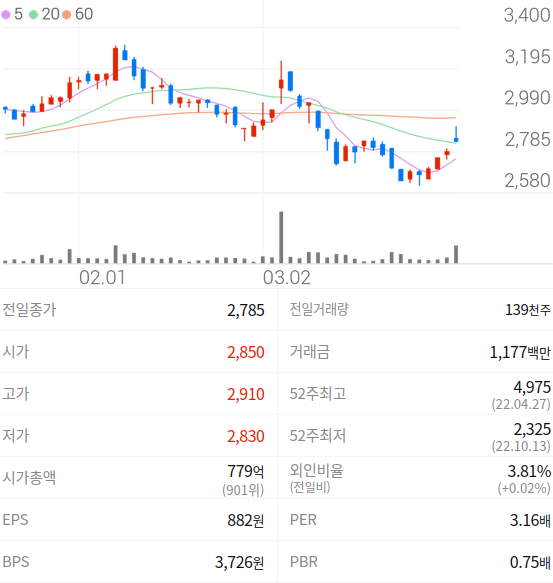
Task: Click the 52-week high date (22.04.27)
Action: coord(521,404)
